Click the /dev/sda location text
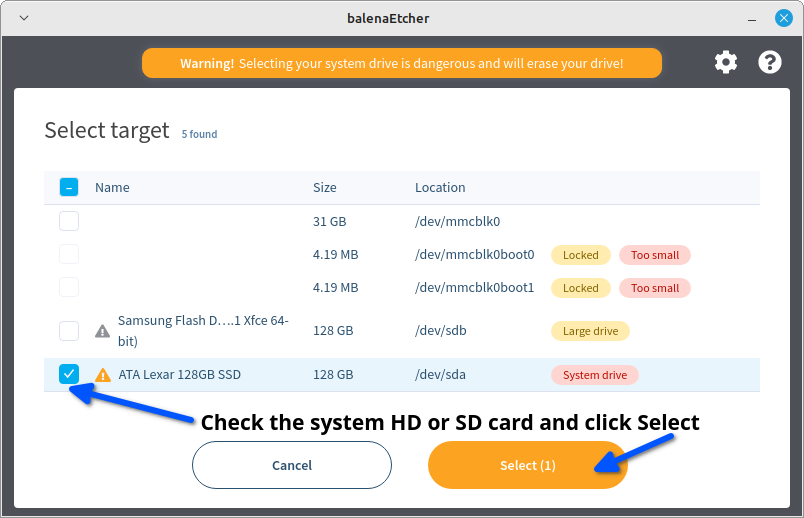This screenshot has width=804, height=518. (440, 375)
